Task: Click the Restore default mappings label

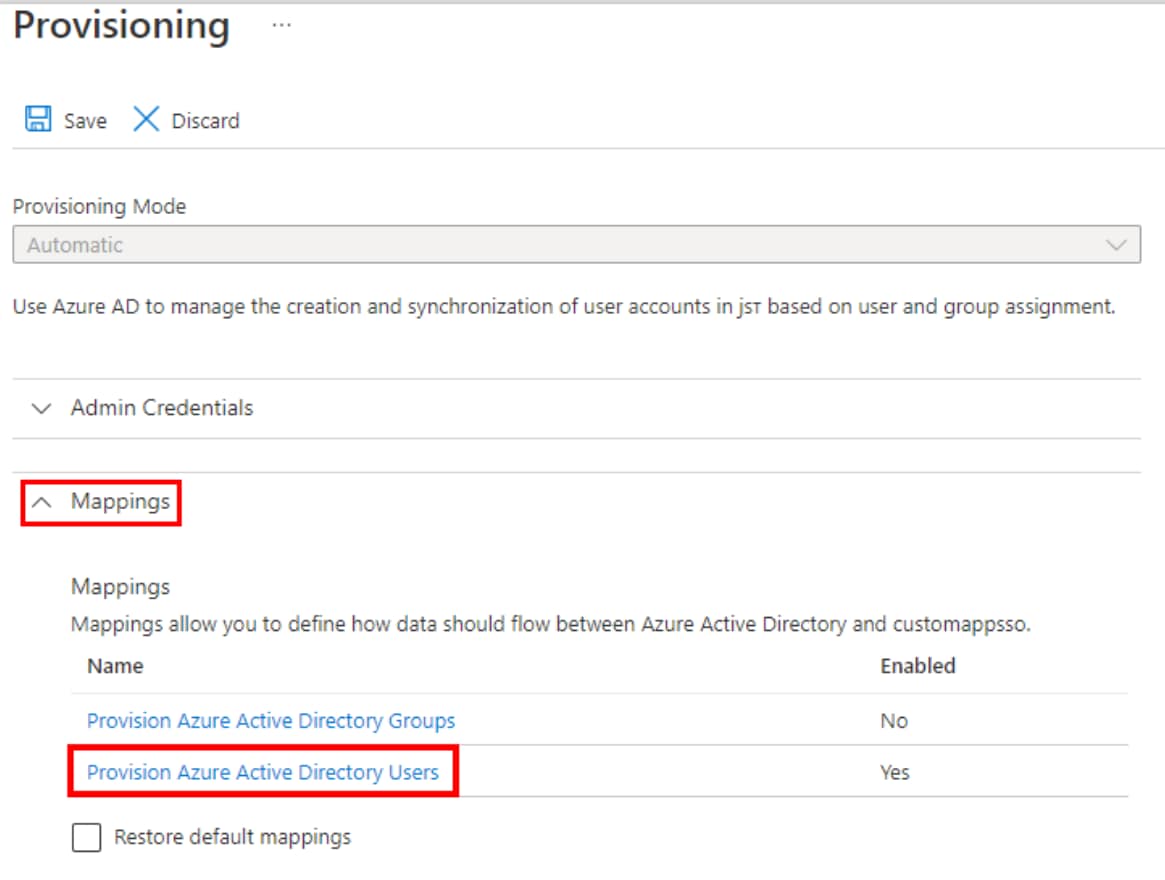Action: pyautogui.click(x=232, y=837)
